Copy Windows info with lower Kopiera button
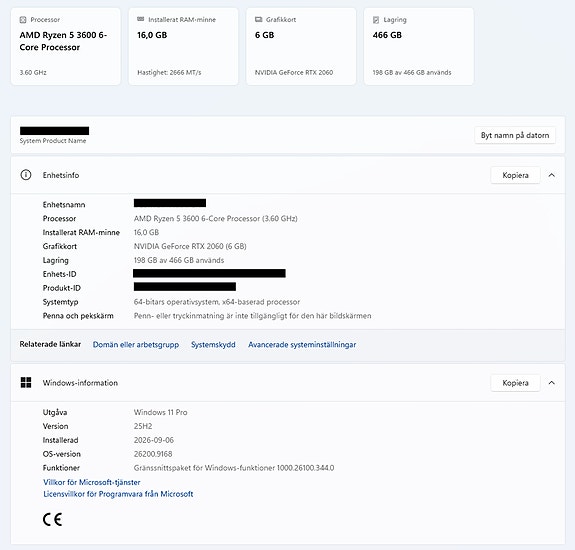 coord(515,383)
